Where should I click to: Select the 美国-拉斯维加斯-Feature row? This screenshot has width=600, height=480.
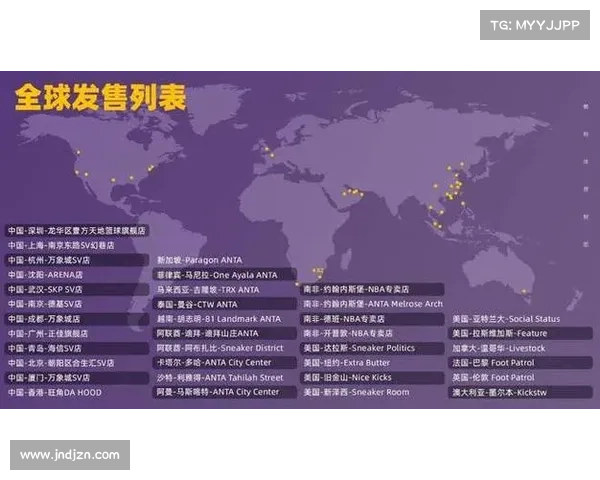[x=520, y=333]
